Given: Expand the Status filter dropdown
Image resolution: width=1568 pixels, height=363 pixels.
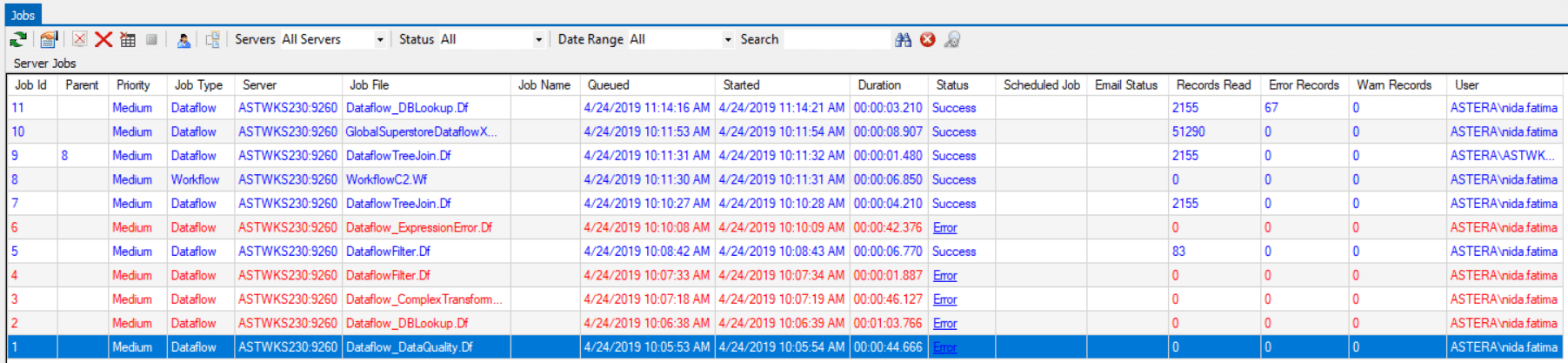Looking at the screenshot, I should (538, 40).
